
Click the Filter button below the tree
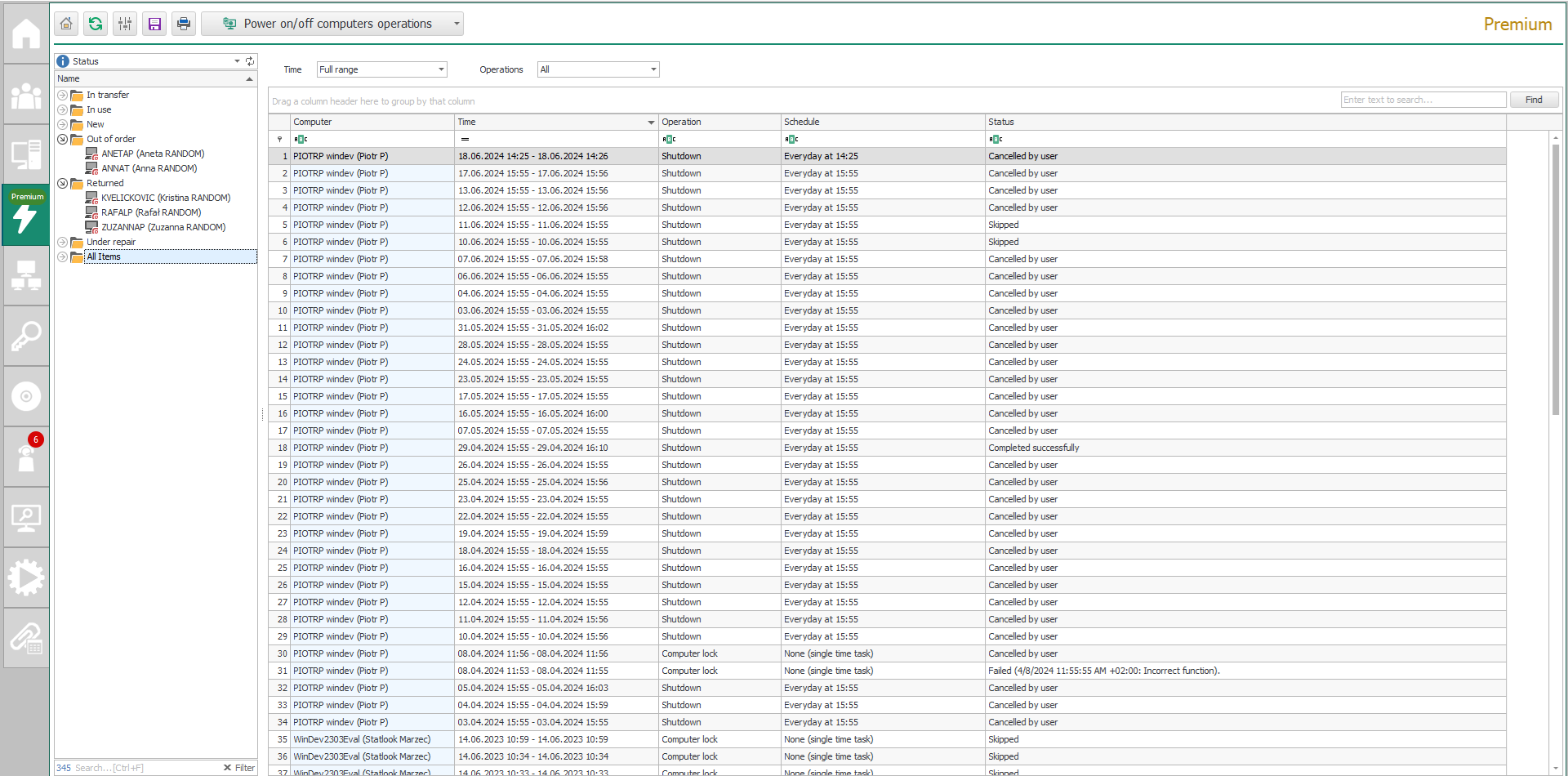[239, 768]
